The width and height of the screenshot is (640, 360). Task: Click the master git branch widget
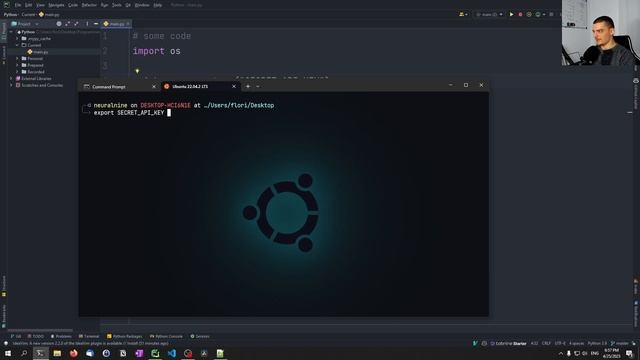pyautogui.click(x=620, y=343)
